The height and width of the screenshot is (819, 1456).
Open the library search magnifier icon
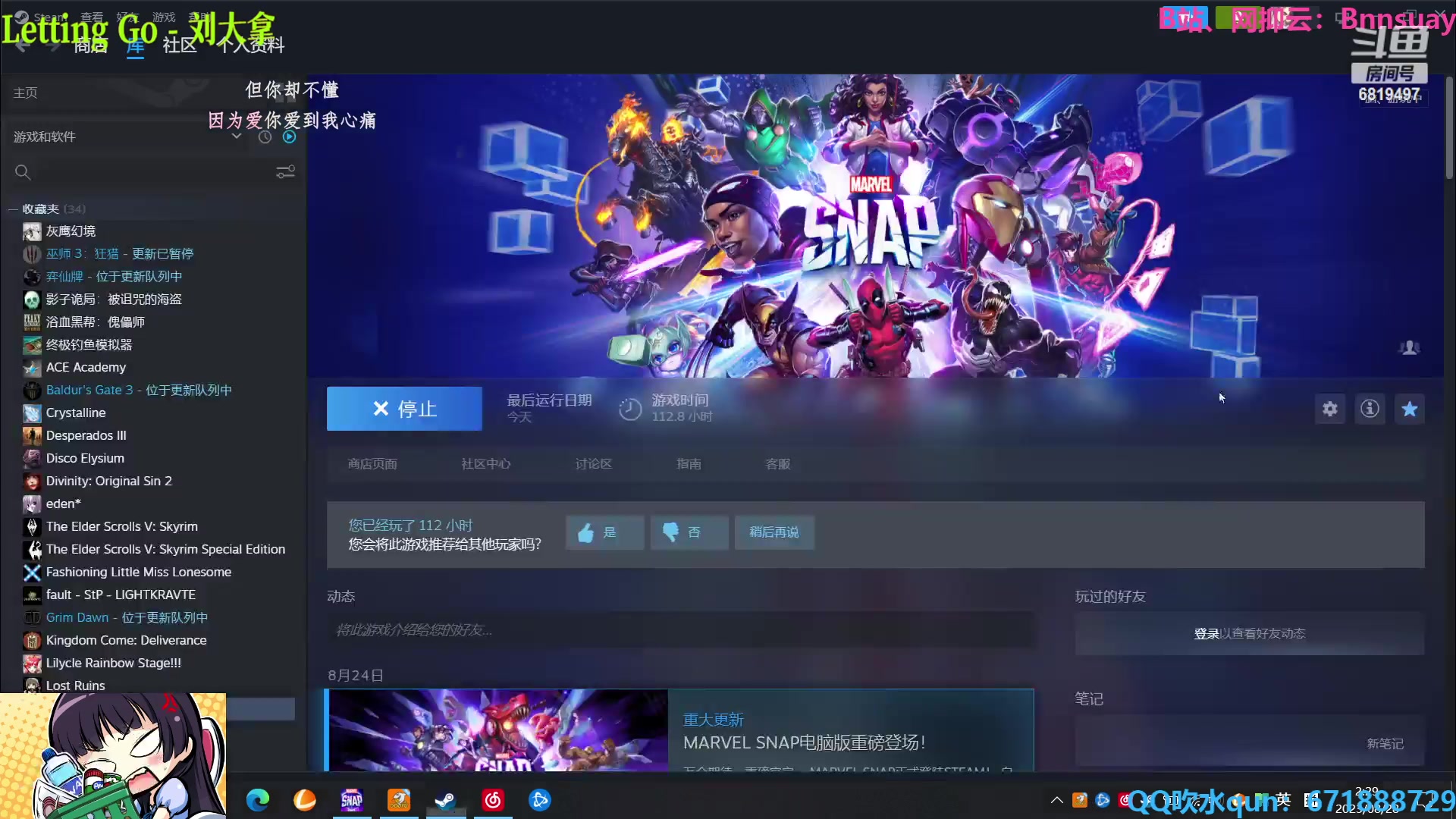click(23, 173)
